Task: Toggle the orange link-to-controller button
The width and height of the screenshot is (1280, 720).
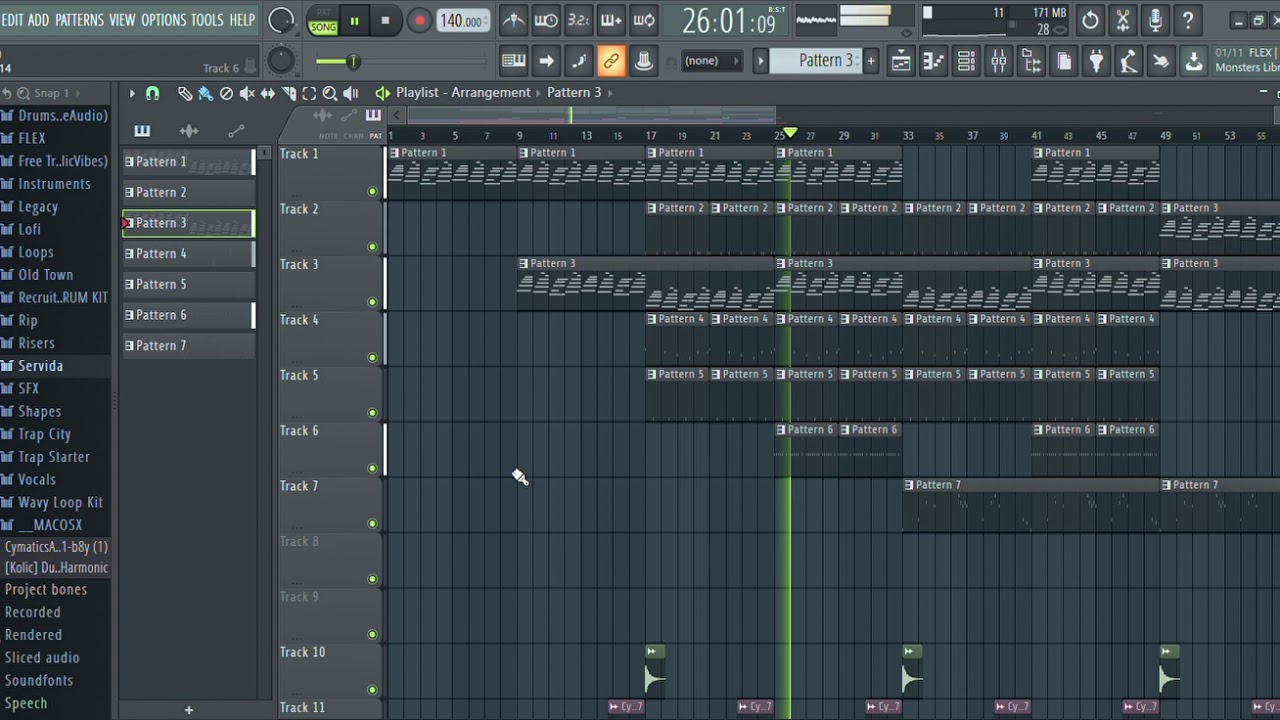Action: 610,61
